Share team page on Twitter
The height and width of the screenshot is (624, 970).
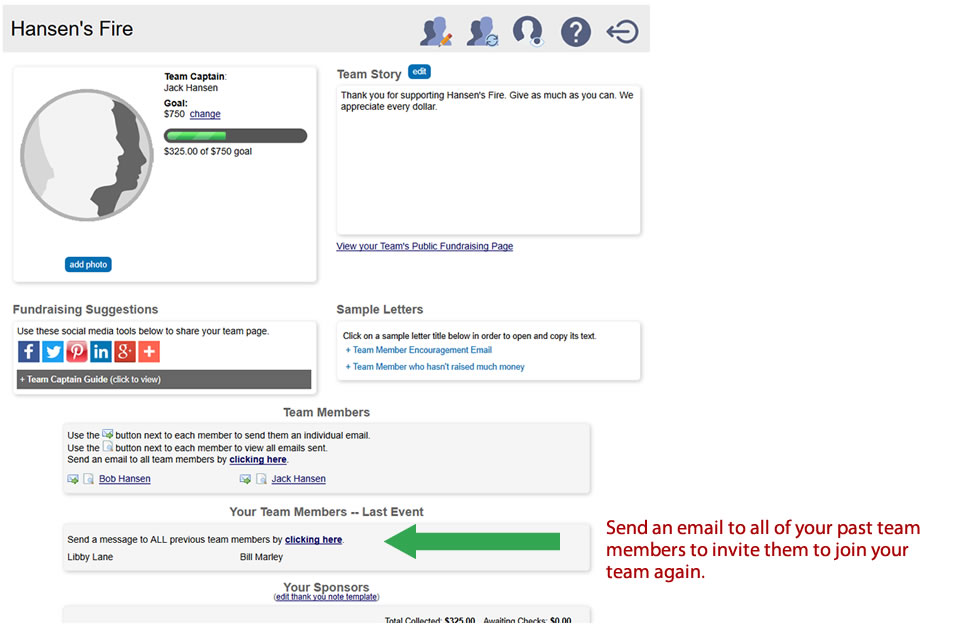(x=53, y=352)
